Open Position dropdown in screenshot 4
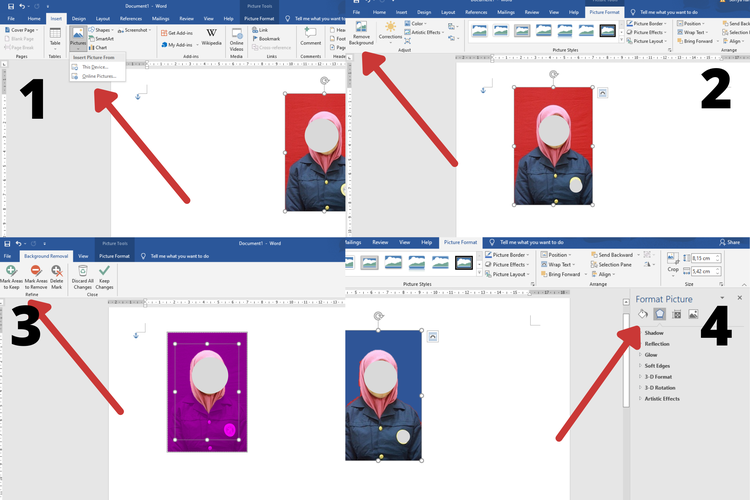The width and height of the screenshot is (750, 500). pyautogui.click(x=556, y=255)
